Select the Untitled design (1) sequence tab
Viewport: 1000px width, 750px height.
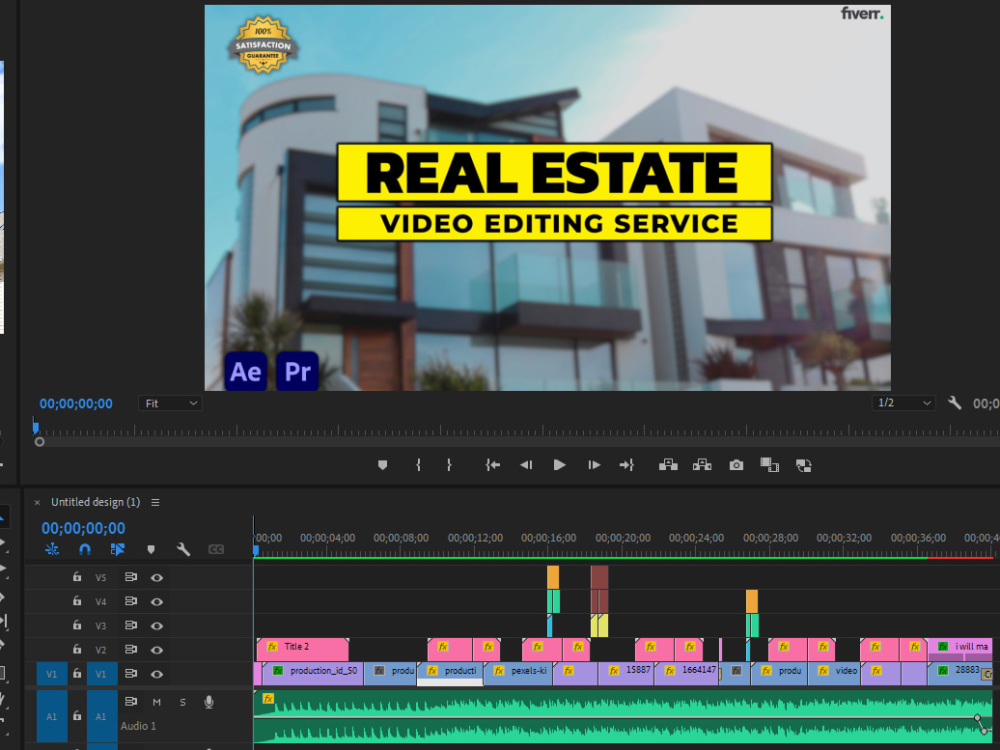click(96, 503)
